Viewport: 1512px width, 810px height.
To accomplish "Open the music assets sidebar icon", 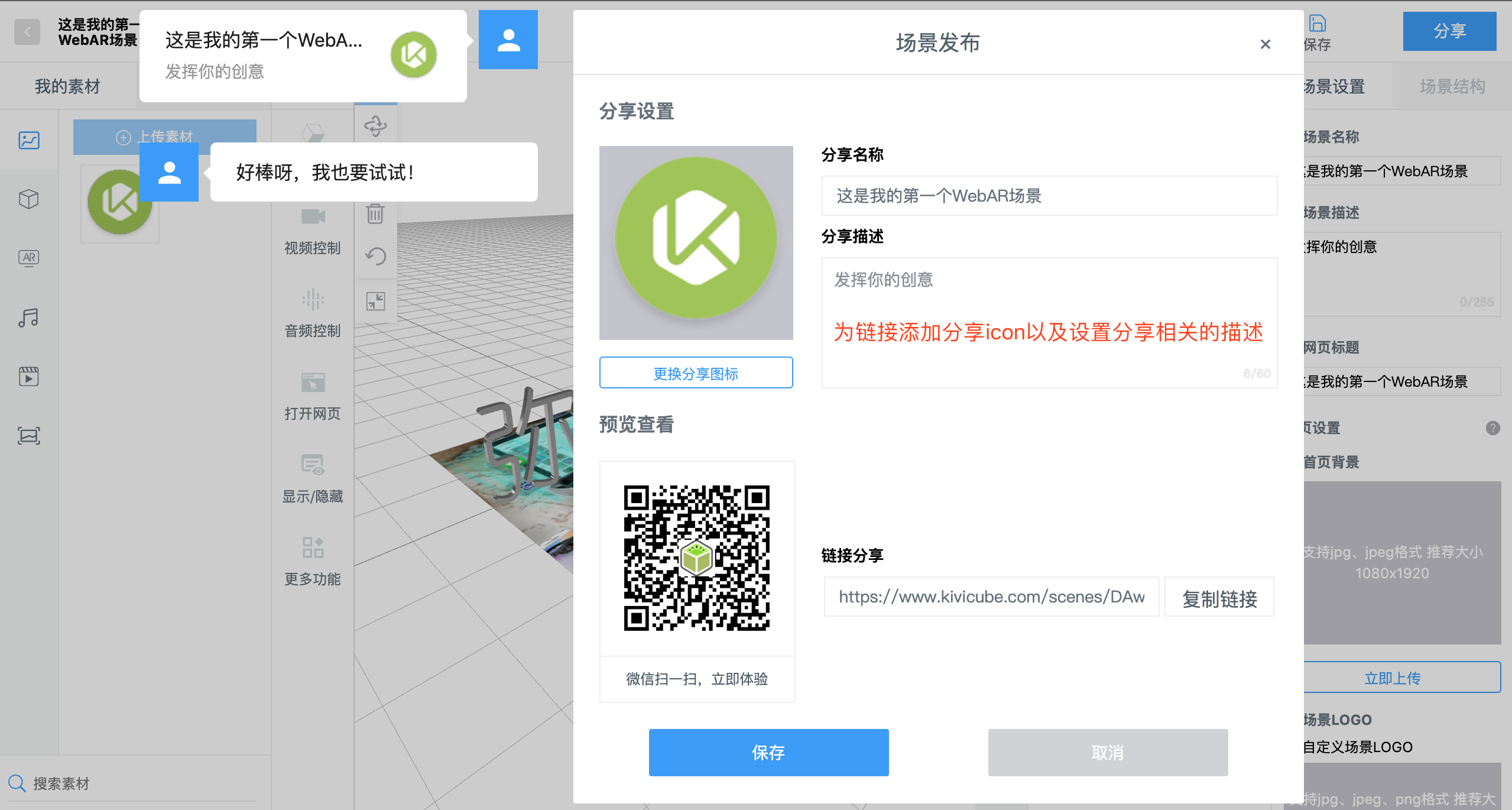I will point(28,317).
